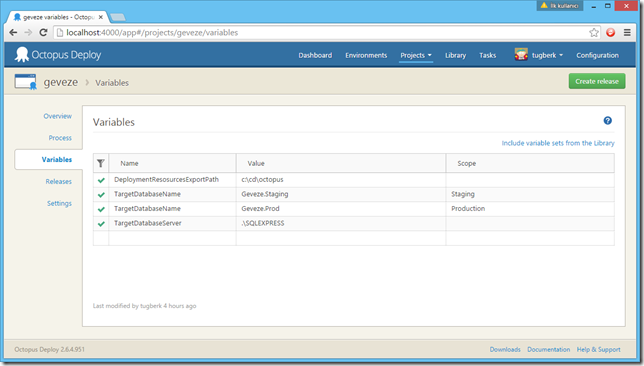Screen dimensions: 644x366
Task: Click the Create release button
Action: point(597,81)
